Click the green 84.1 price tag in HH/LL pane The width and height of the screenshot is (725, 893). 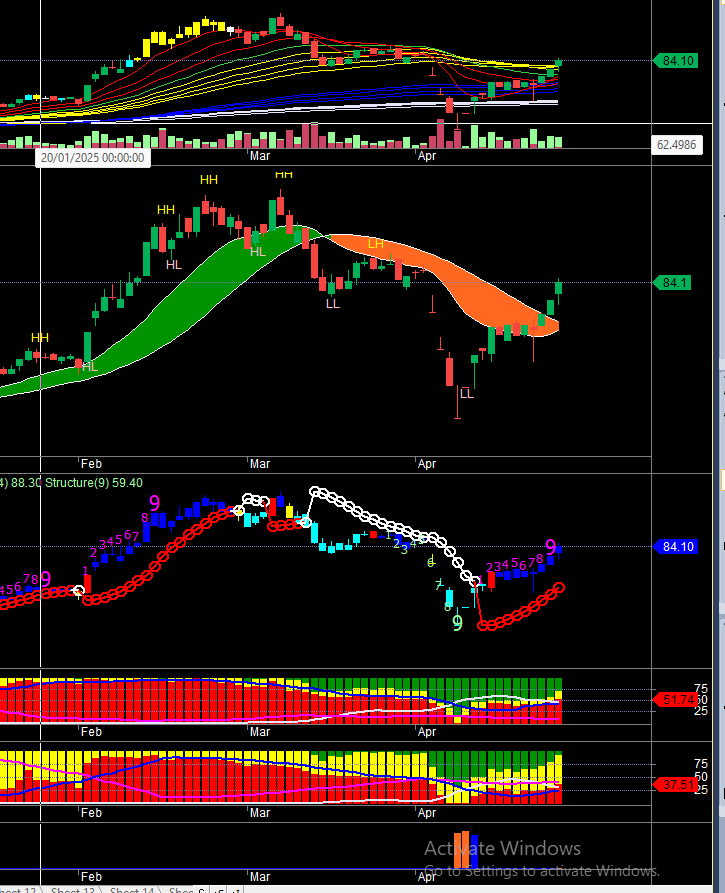click(x=673, y=282)
